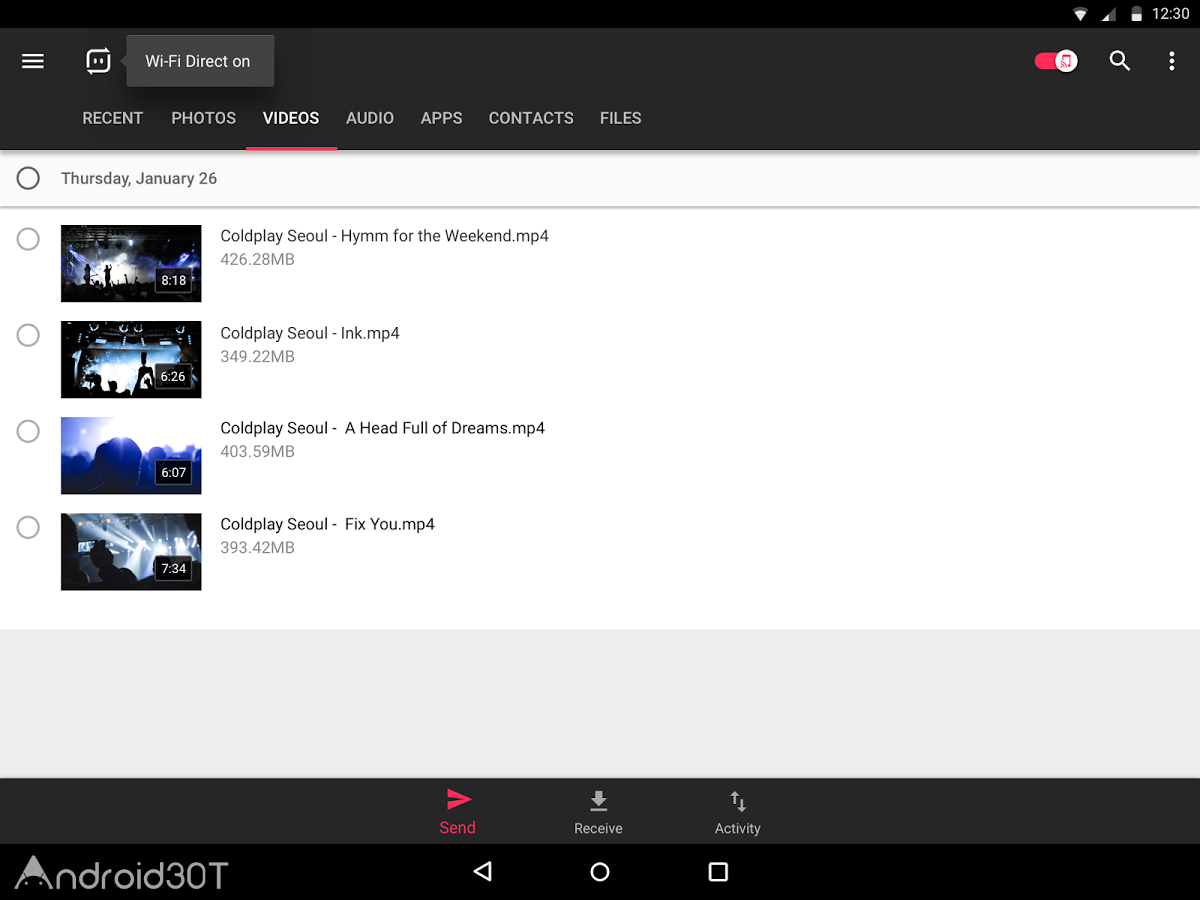Viewport: 1200px width, 900px height.
Task: Switch to the Recent tab
Action: [x=113, y=118]
